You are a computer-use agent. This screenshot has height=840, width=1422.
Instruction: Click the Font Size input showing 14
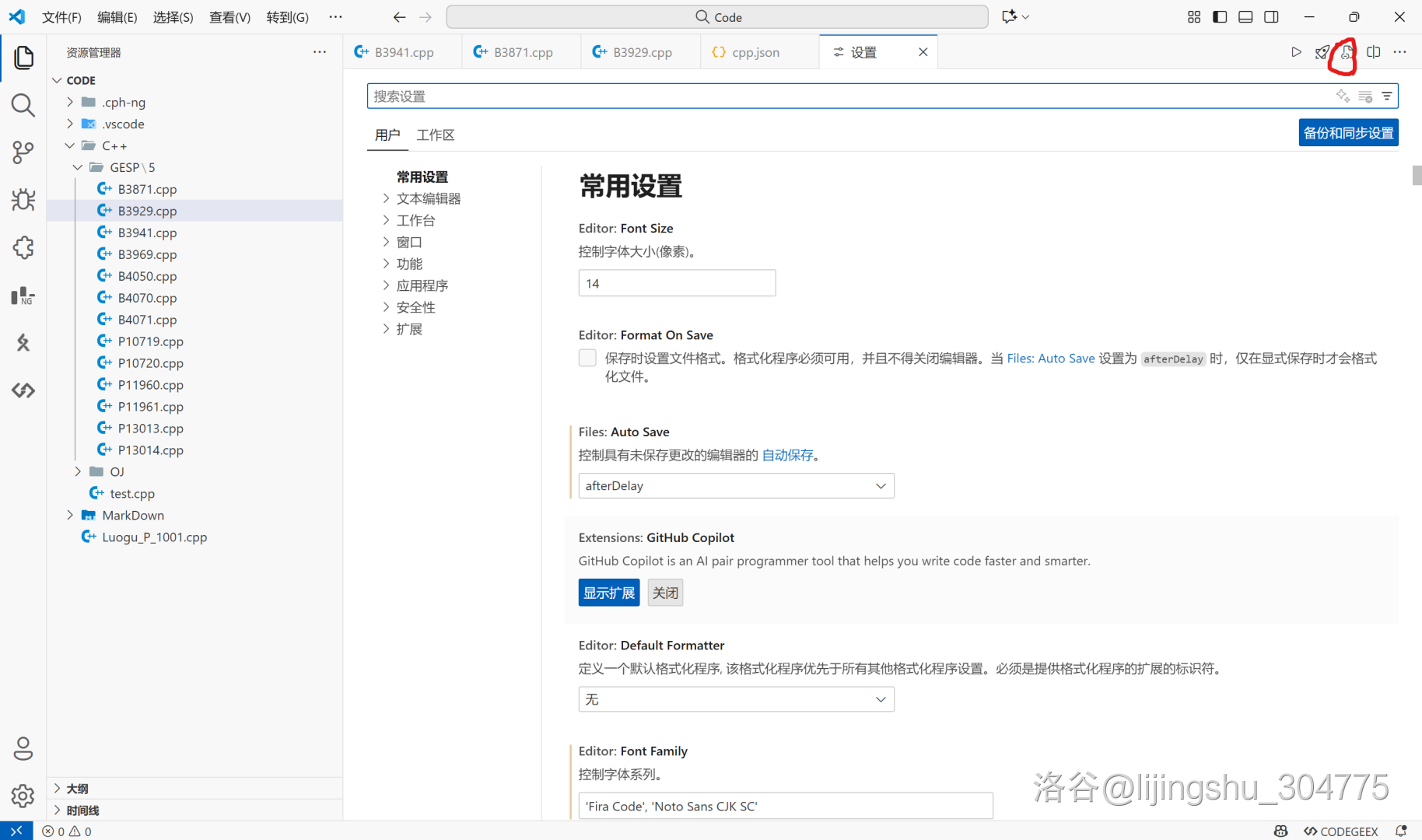[x=677, y=283]
